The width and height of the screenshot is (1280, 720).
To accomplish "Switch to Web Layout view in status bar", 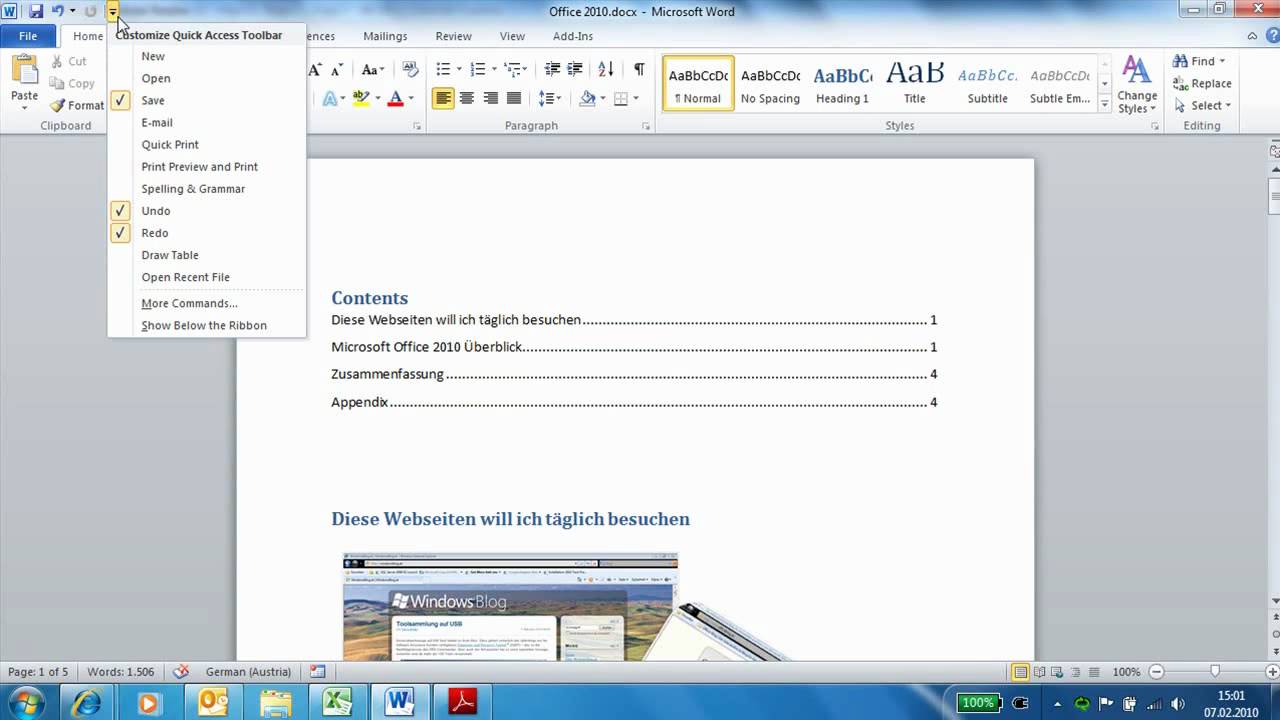I will pyautogui.click(x=1058, y=672).
